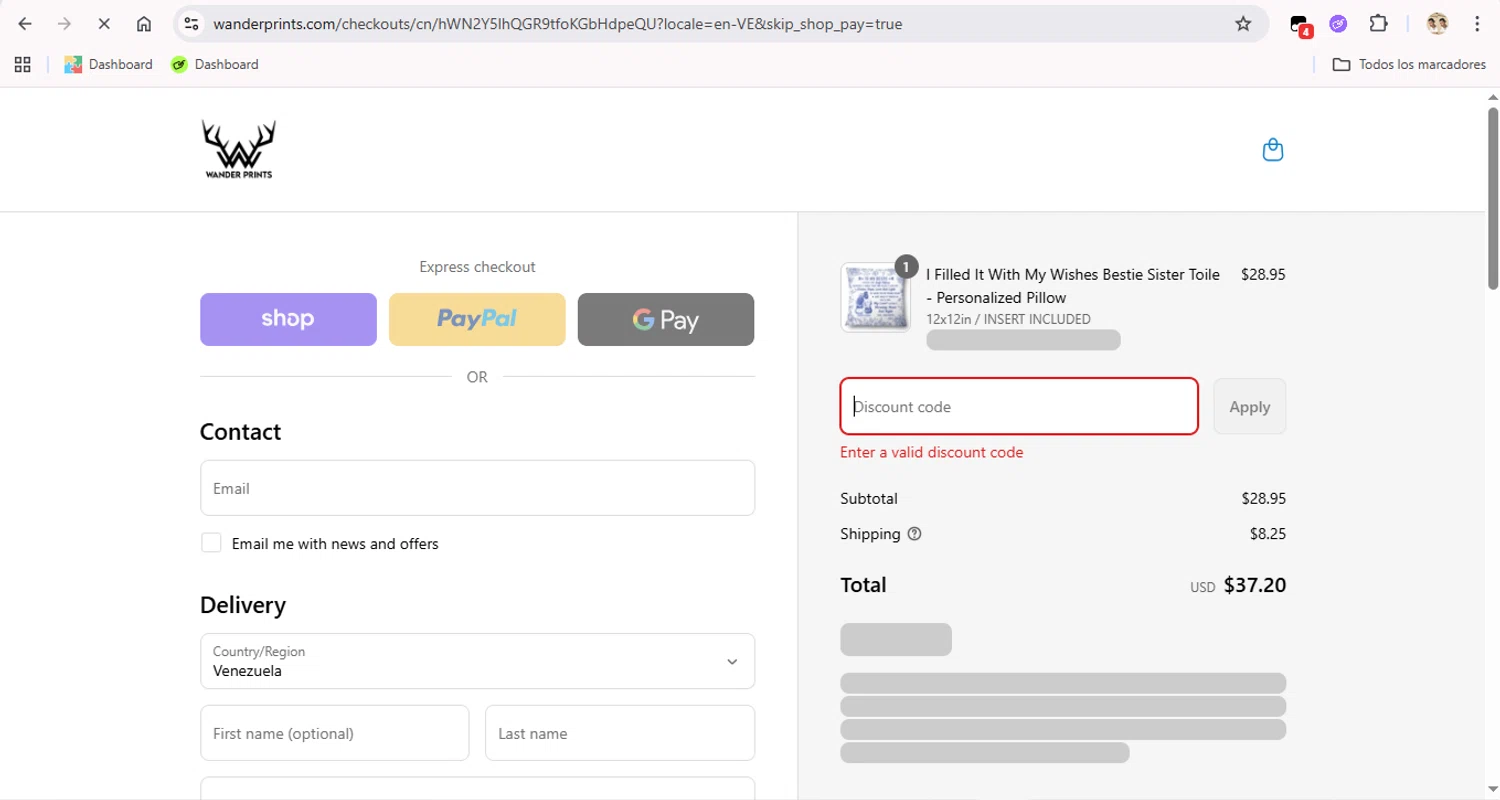Pay with the Shop express button
The height and width of the screenshot is (800, 1500).
tap(288, 319)
